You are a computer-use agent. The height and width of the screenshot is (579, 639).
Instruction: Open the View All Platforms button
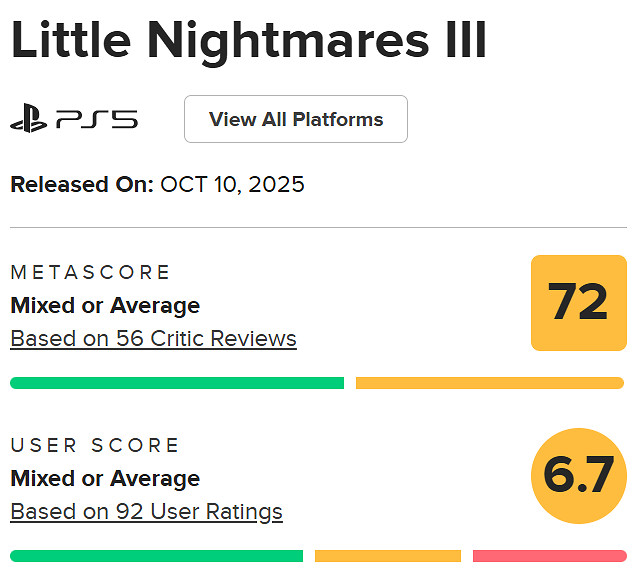(x=295, y=119)
